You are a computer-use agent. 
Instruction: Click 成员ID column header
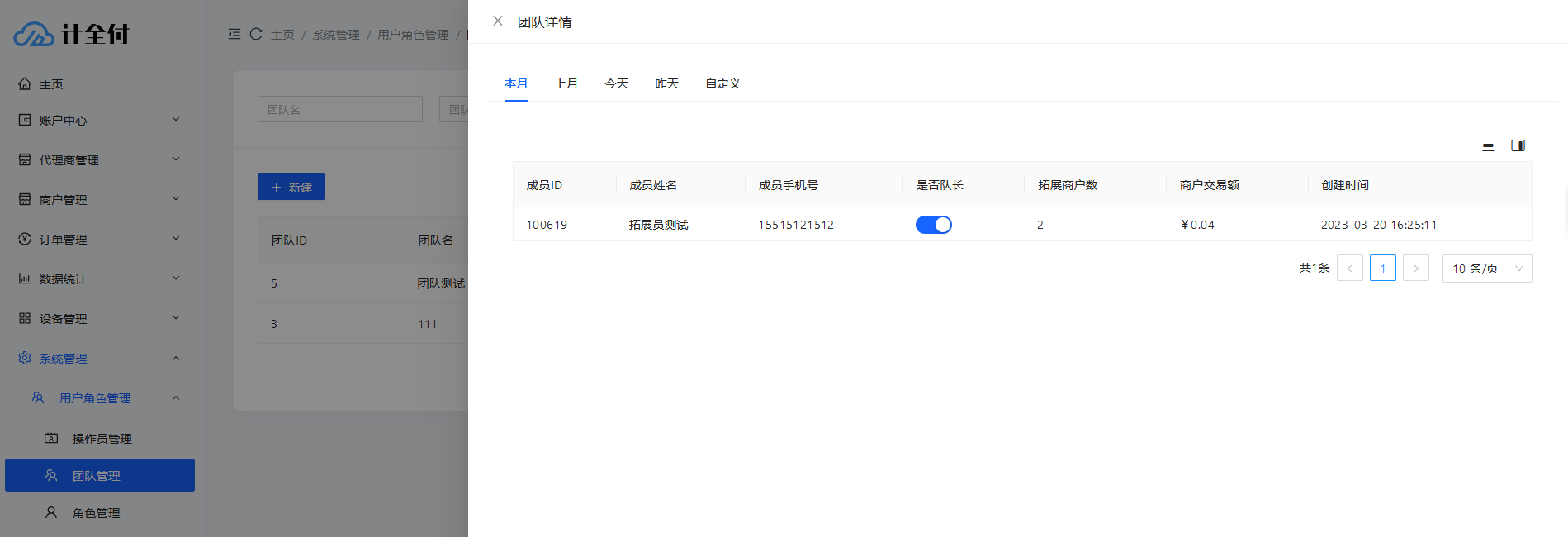544,185
